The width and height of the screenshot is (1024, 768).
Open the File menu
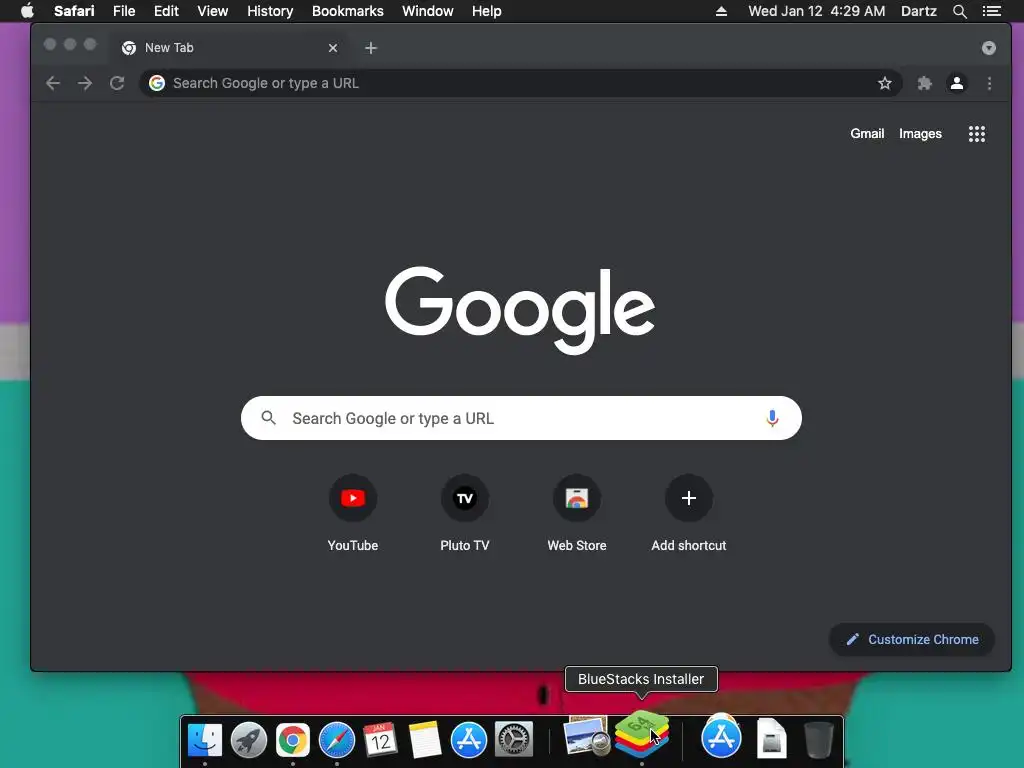123,11
